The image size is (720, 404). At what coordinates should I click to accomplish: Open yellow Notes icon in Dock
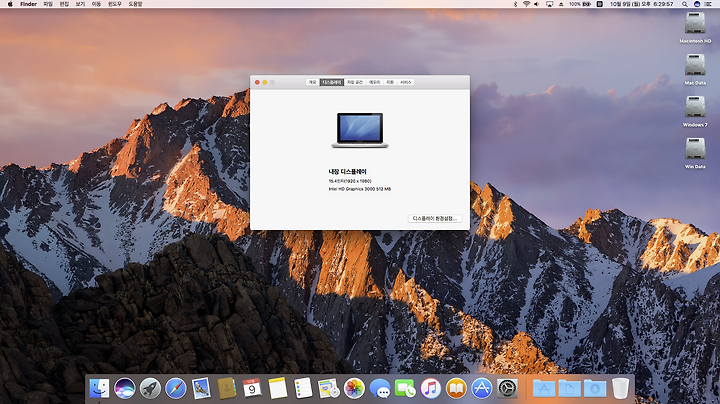tap(278, 388)
